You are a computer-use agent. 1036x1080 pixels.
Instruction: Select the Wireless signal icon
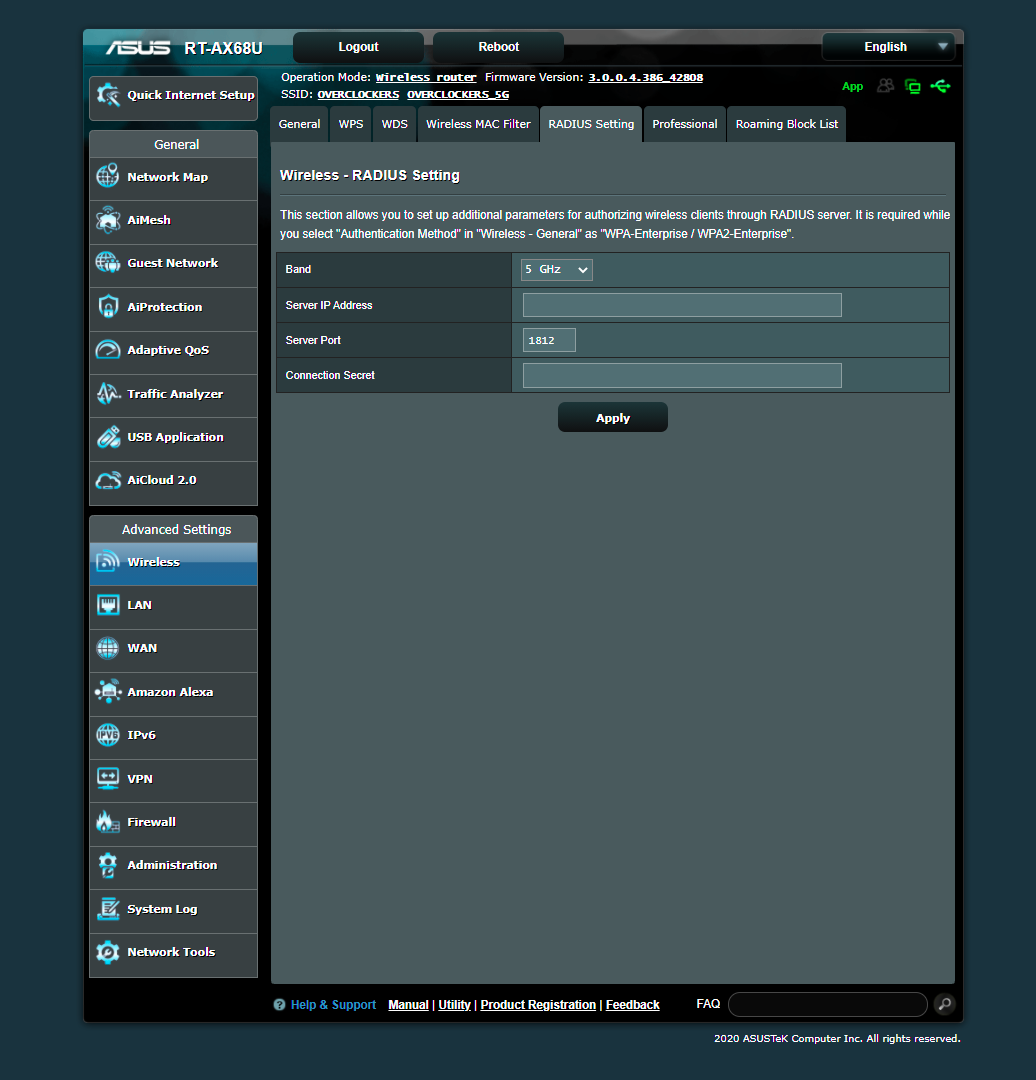tap(107, 561)
